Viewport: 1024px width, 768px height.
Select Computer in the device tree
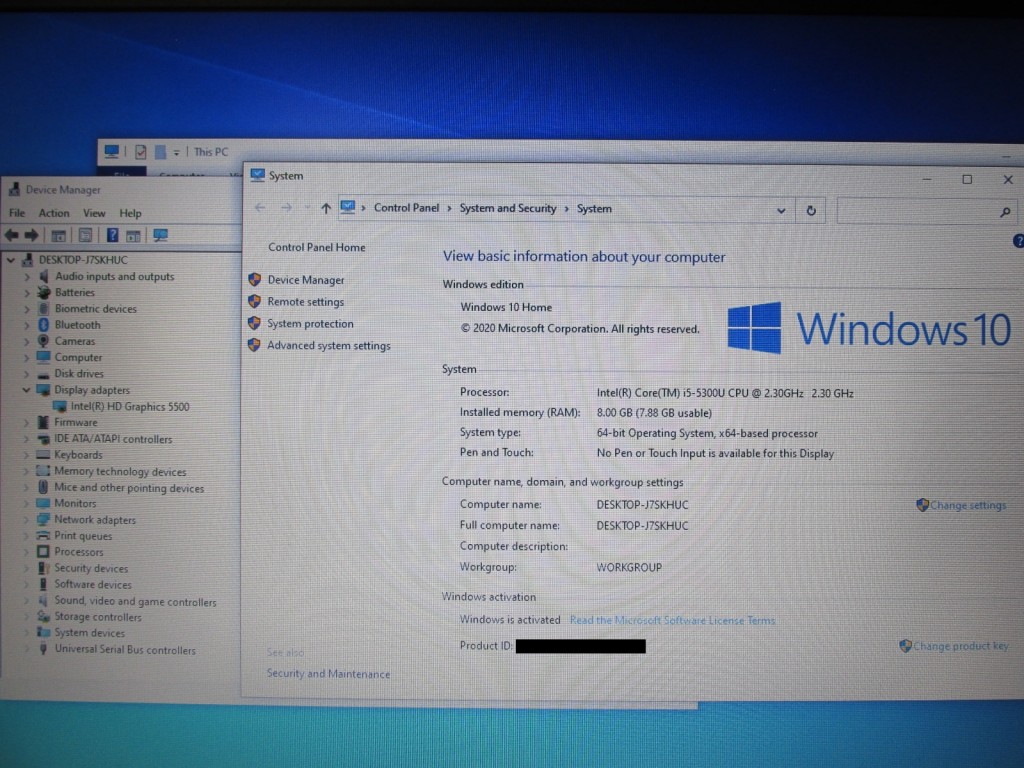[78, 357]
